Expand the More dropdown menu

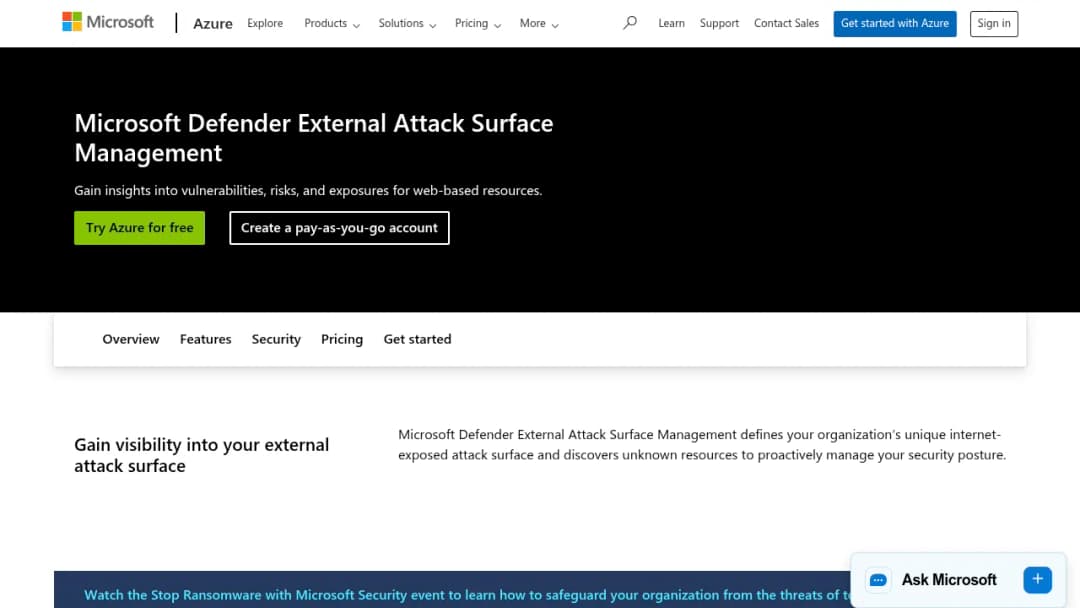click(x=539, y=23)
